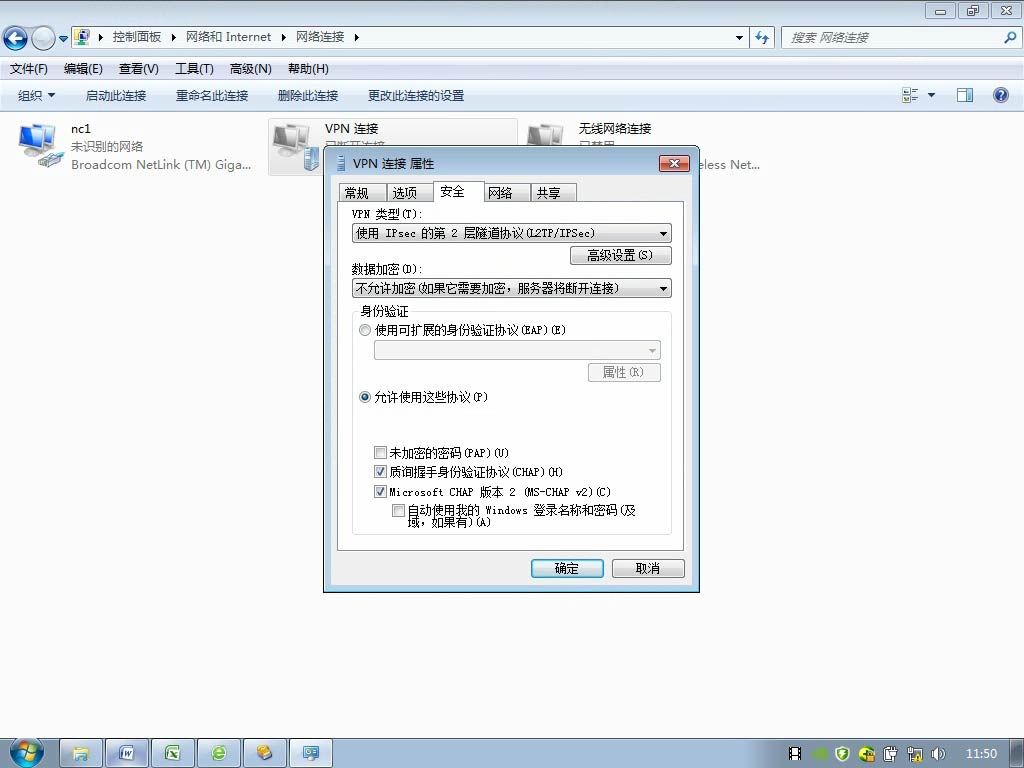The height and width of the screenshot is (768, 1024).
Task: Click Broadcom NetLink adapter text under nc1
Action: 161,165
